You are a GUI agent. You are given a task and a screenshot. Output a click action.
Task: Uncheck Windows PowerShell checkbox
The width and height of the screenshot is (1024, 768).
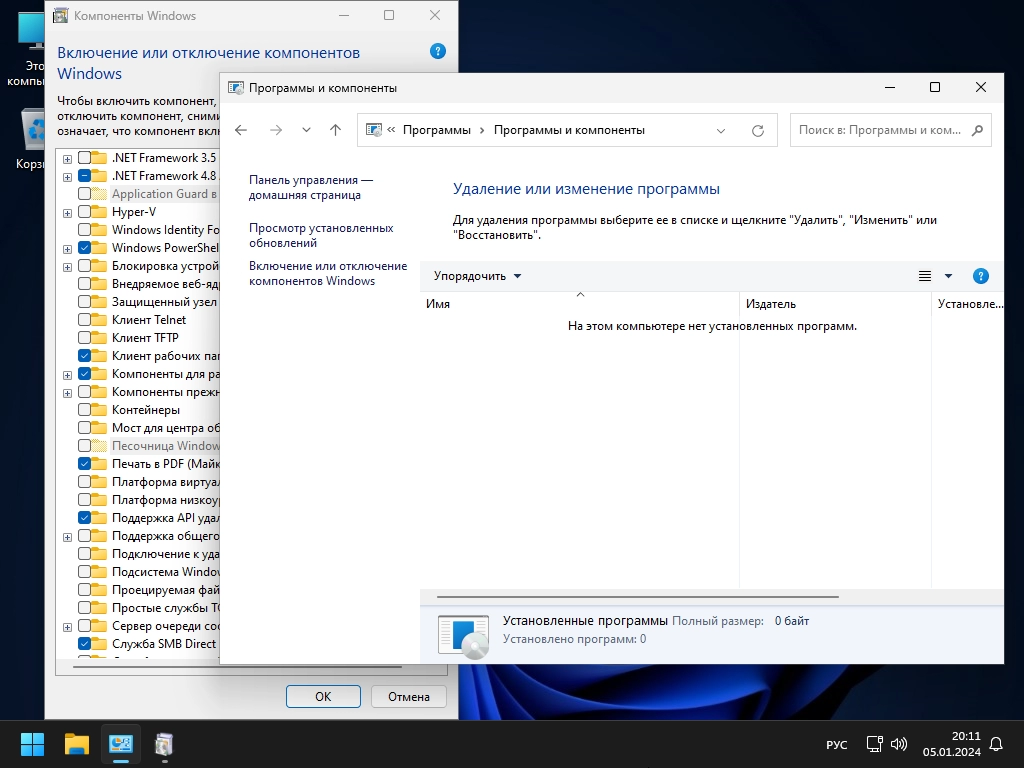84,248
